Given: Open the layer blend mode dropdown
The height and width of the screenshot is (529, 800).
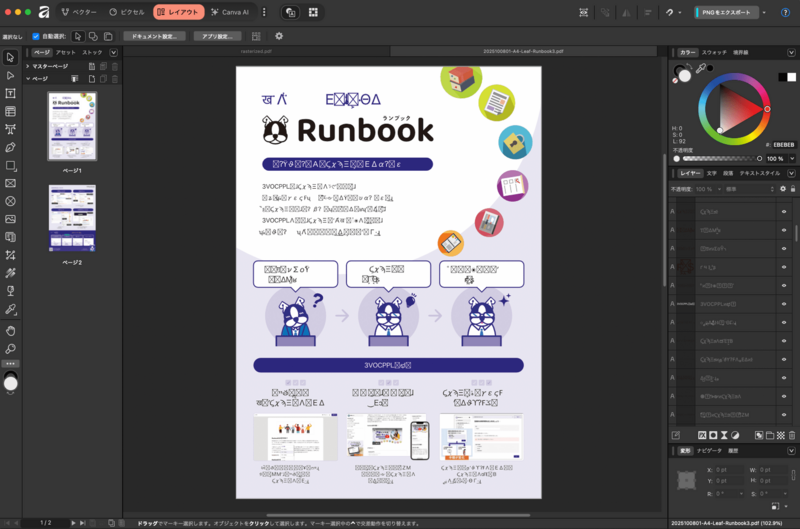Looking at the screenshot, I should coord(750,189).
